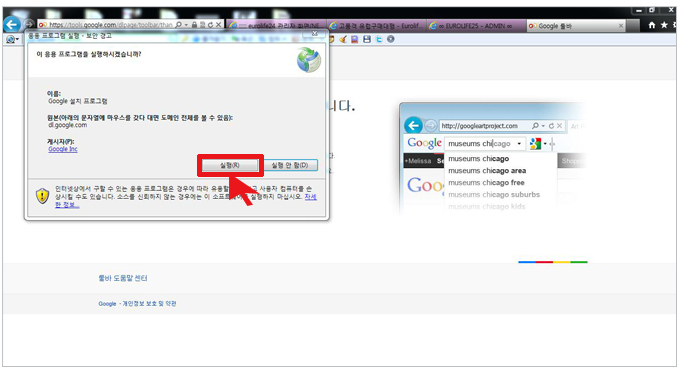Close the security warning dialog
This screenshot has width=686, height=372.
tap(315, 34)
